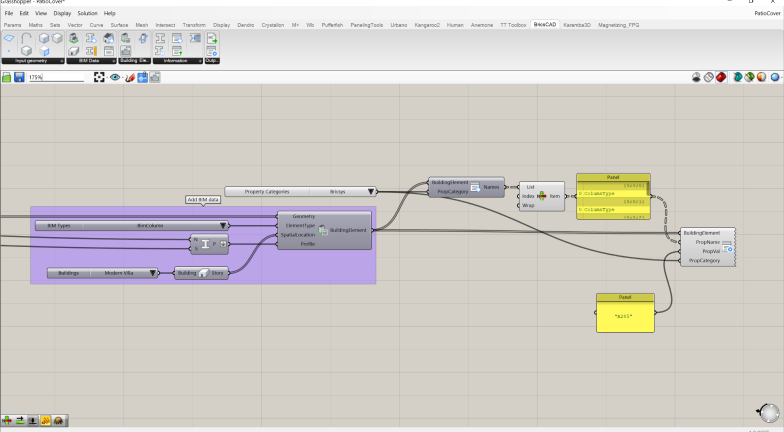Toggle preview of selected objects only
Image resolution: width=784 pixels, height=432 pixels.
tap(738, 77)
